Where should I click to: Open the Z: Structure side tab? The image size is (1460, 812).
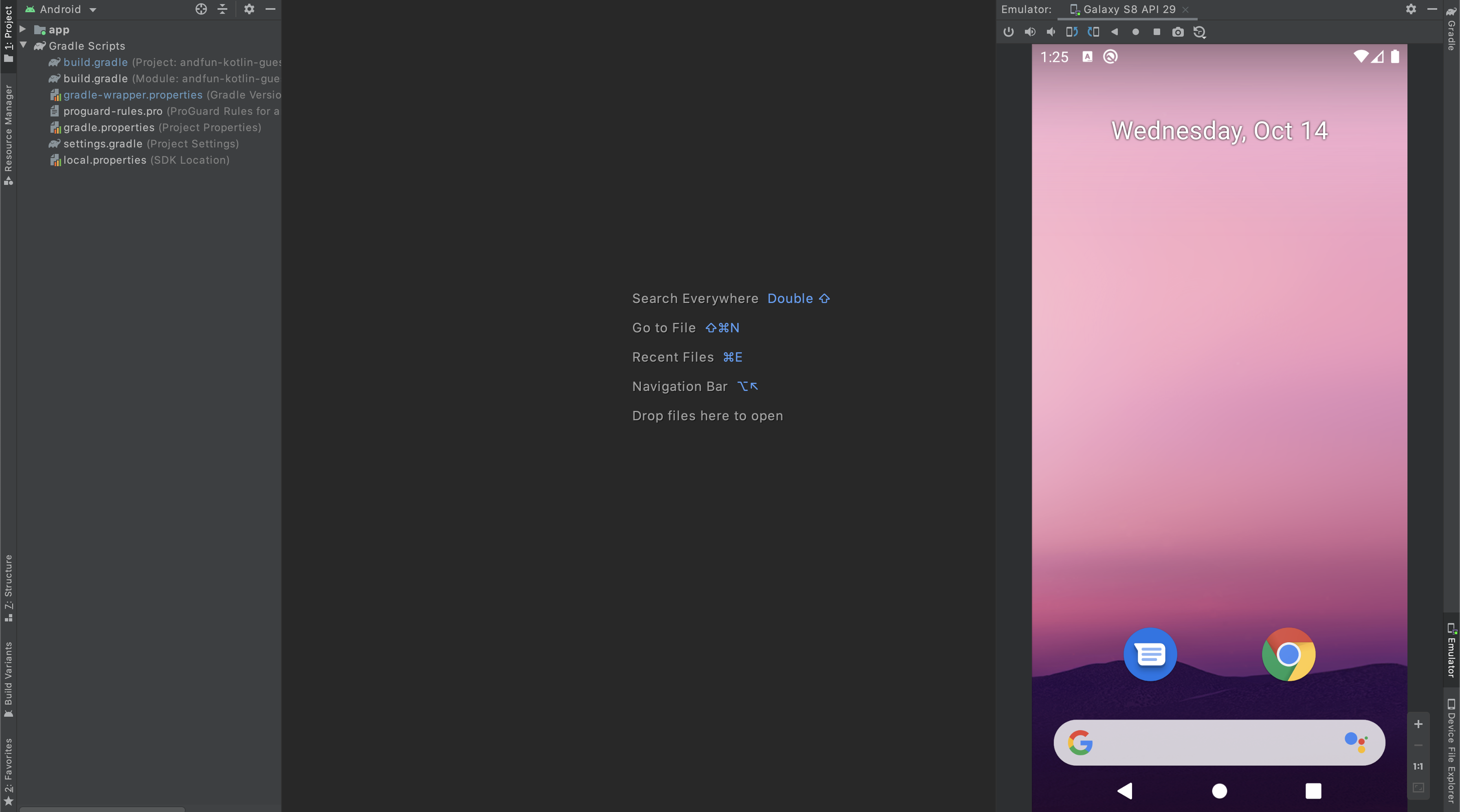coord(8,588)
